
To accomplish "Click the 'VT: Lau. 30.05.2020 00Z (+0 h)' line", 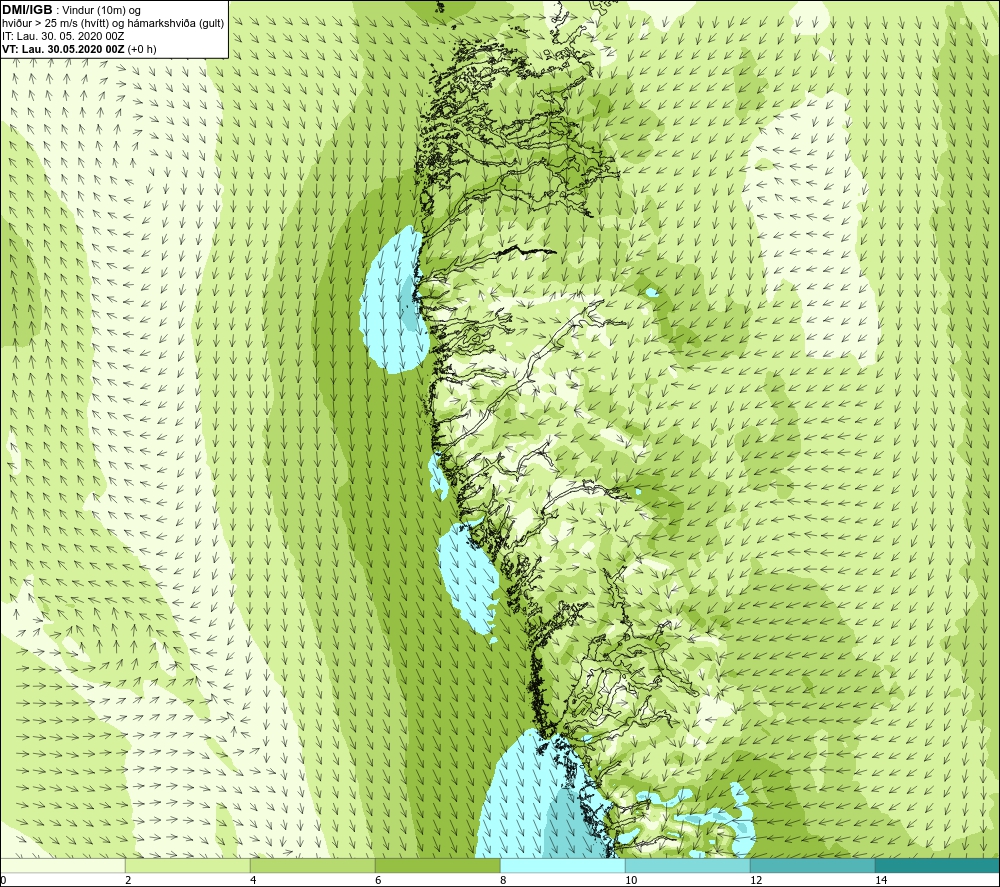I will click(x=79, y=49).
